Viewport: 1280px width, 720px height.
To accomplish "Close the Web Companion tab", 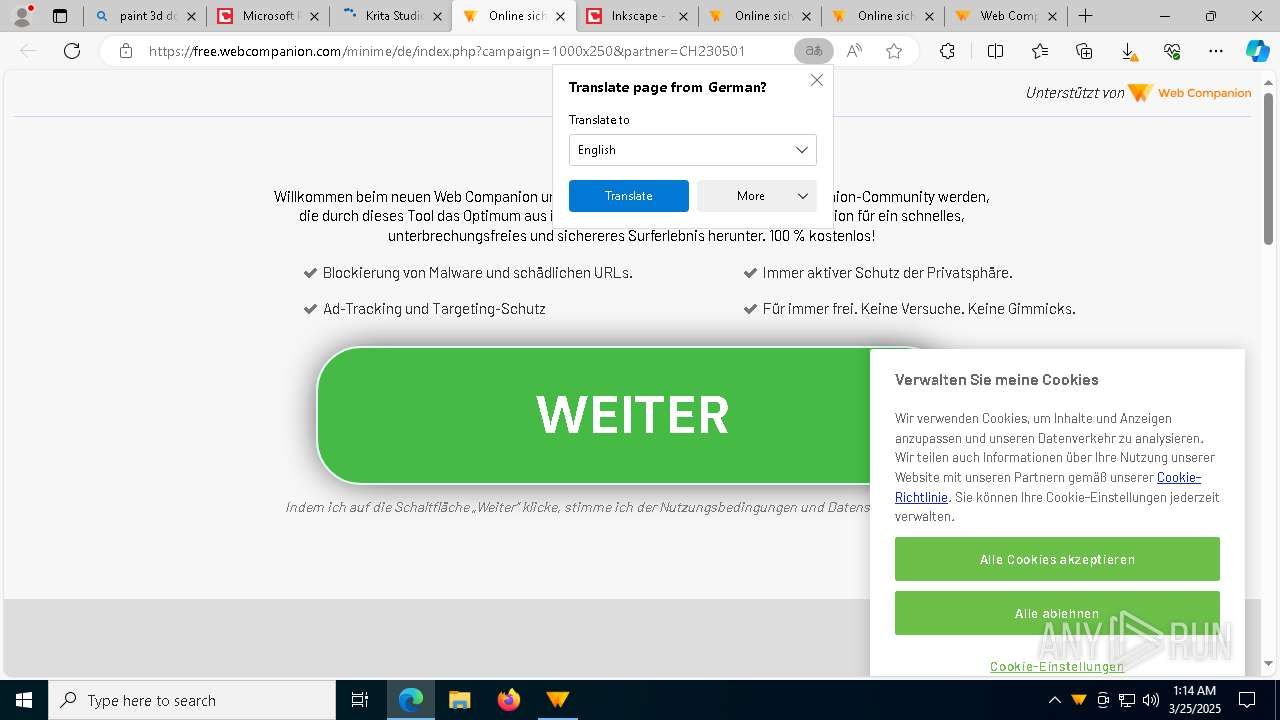I will [x=1052, y=16].
